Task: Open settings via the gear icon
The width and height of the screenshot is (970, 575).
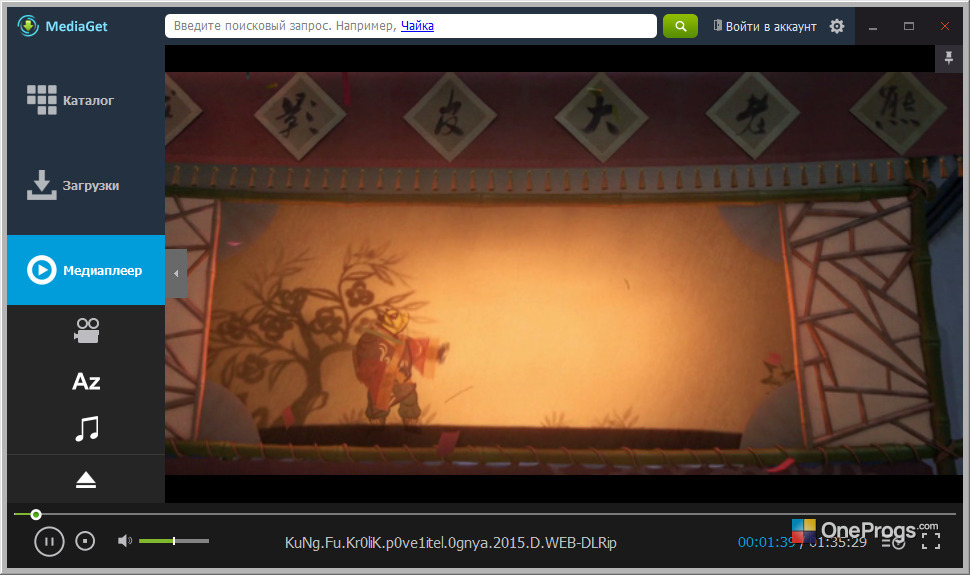Action: tap(836, 26)
